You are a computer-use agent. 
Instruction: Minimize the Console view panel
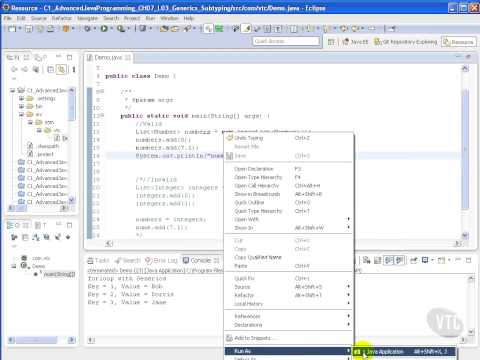click(458, 259)
